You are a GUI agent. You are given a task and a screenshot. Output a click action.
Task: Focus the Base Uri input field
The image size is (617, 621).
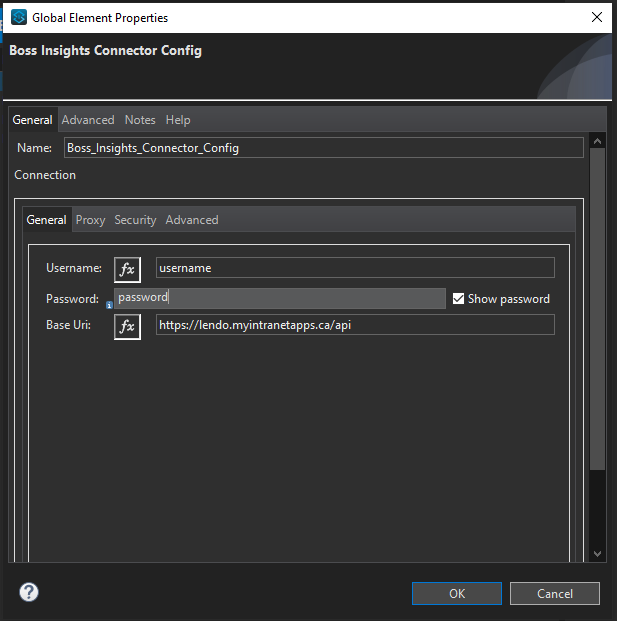pyautogui.click(x=354, y=325)
